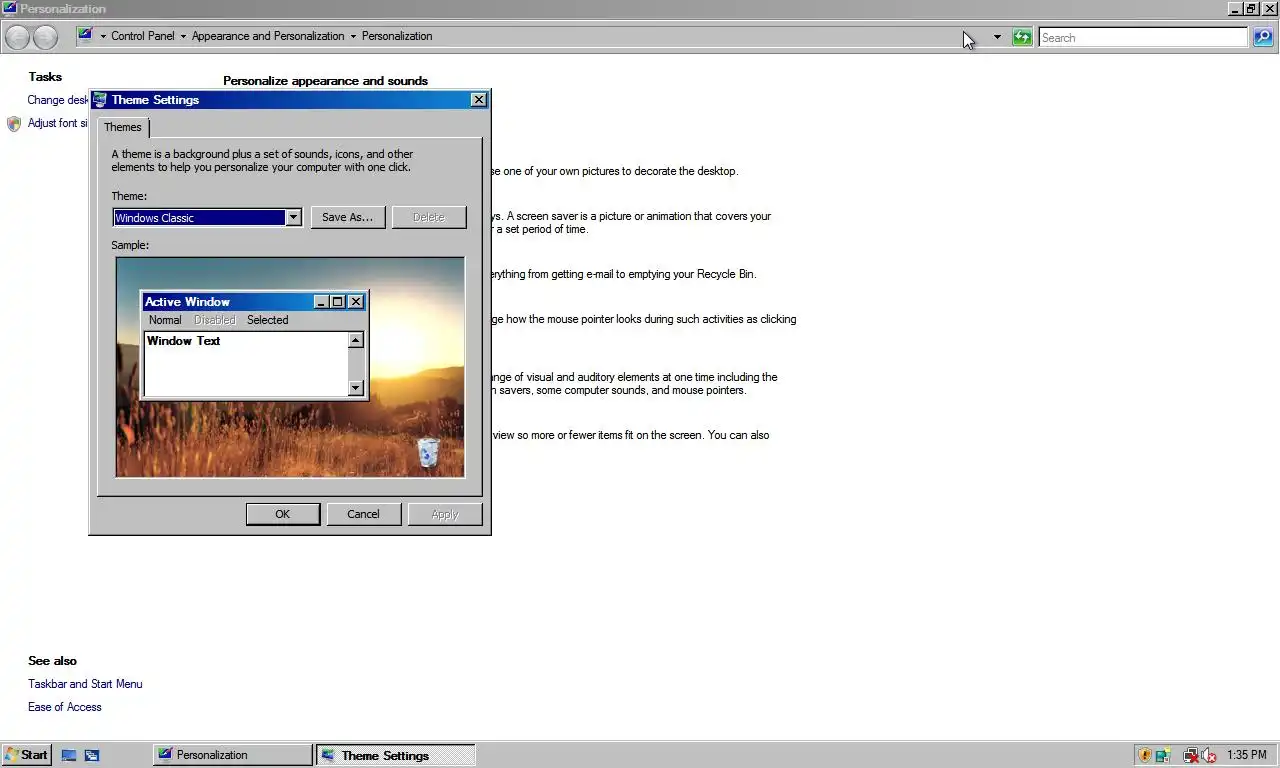This screenshot has width=1280, height=768.
Task: Click Save As button
Action: [348, 217]
